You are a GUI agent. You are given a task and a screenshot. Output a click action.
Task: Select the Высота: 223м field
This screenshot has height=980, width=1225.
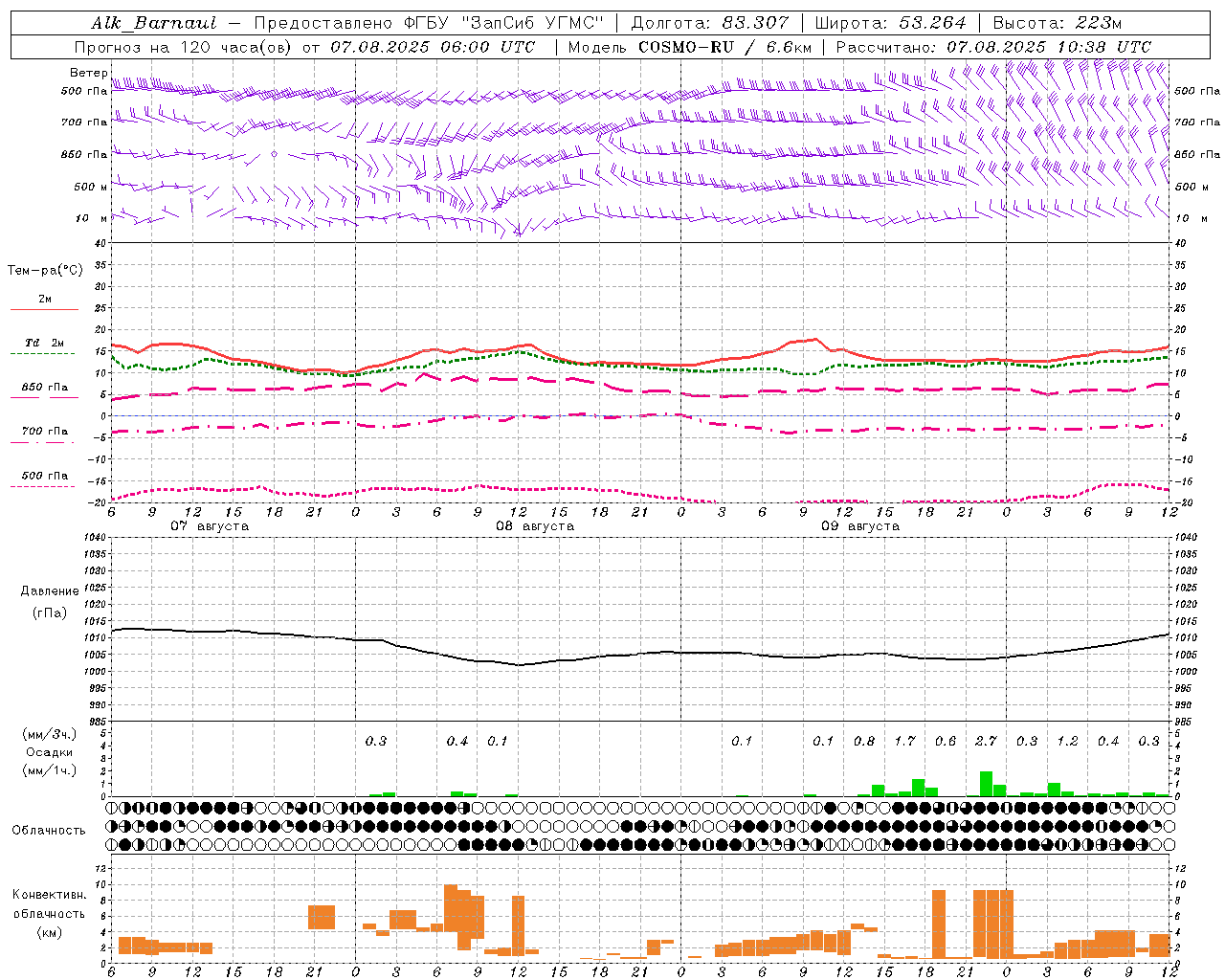pos(1057,23)
